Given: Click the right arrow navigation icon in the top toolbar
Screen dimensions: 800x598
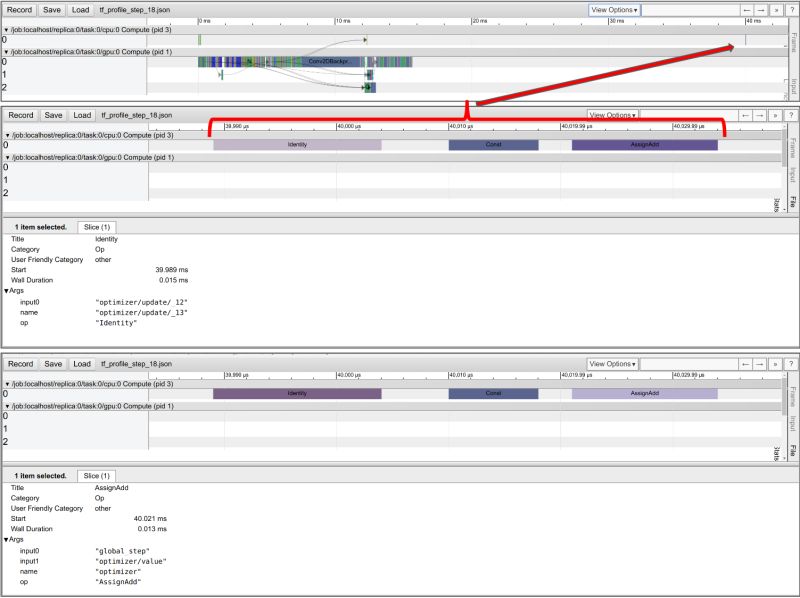Looking at the screenshot, I should (761, 10).
